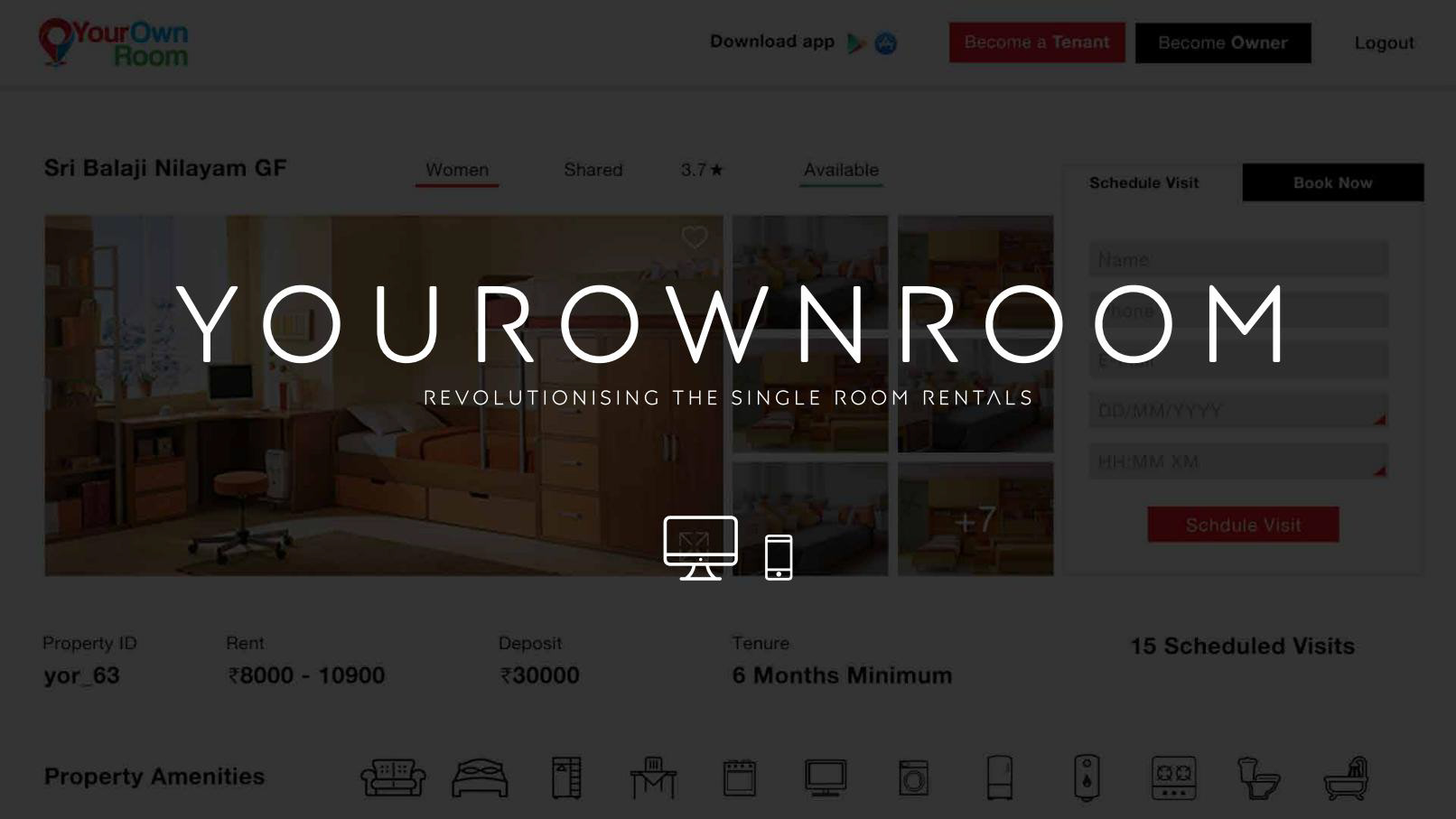
Task: Click the Property Amenities heading
Action: pos(154,777)
